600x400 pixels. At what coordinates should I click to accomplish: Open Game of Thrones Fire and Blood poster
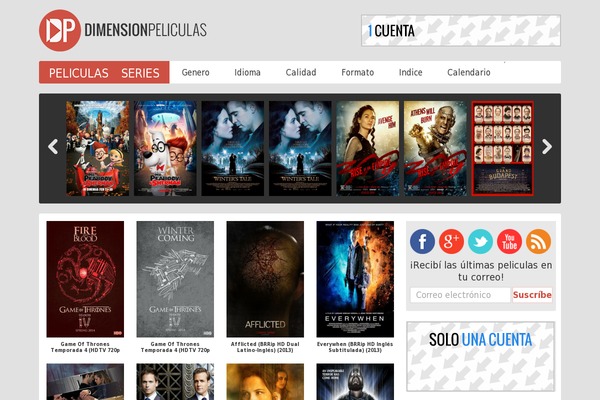85,279
